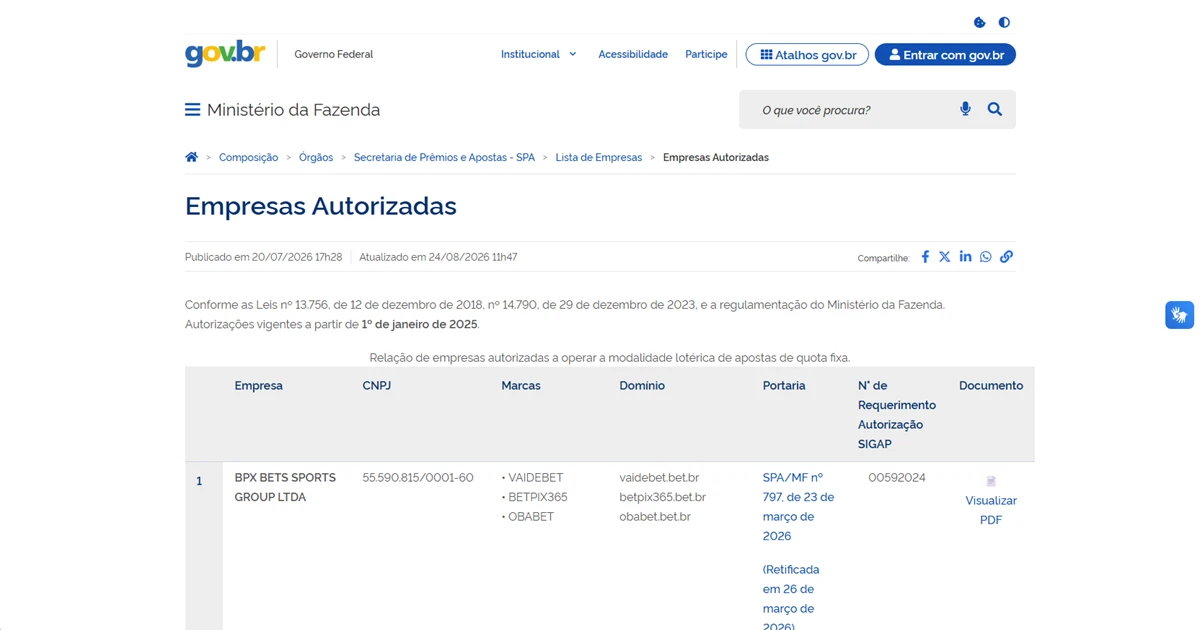The height and width of the screenshot is (630, 1200).
Task: Select BETPIX365 brand entry
Action: point(535,497)
